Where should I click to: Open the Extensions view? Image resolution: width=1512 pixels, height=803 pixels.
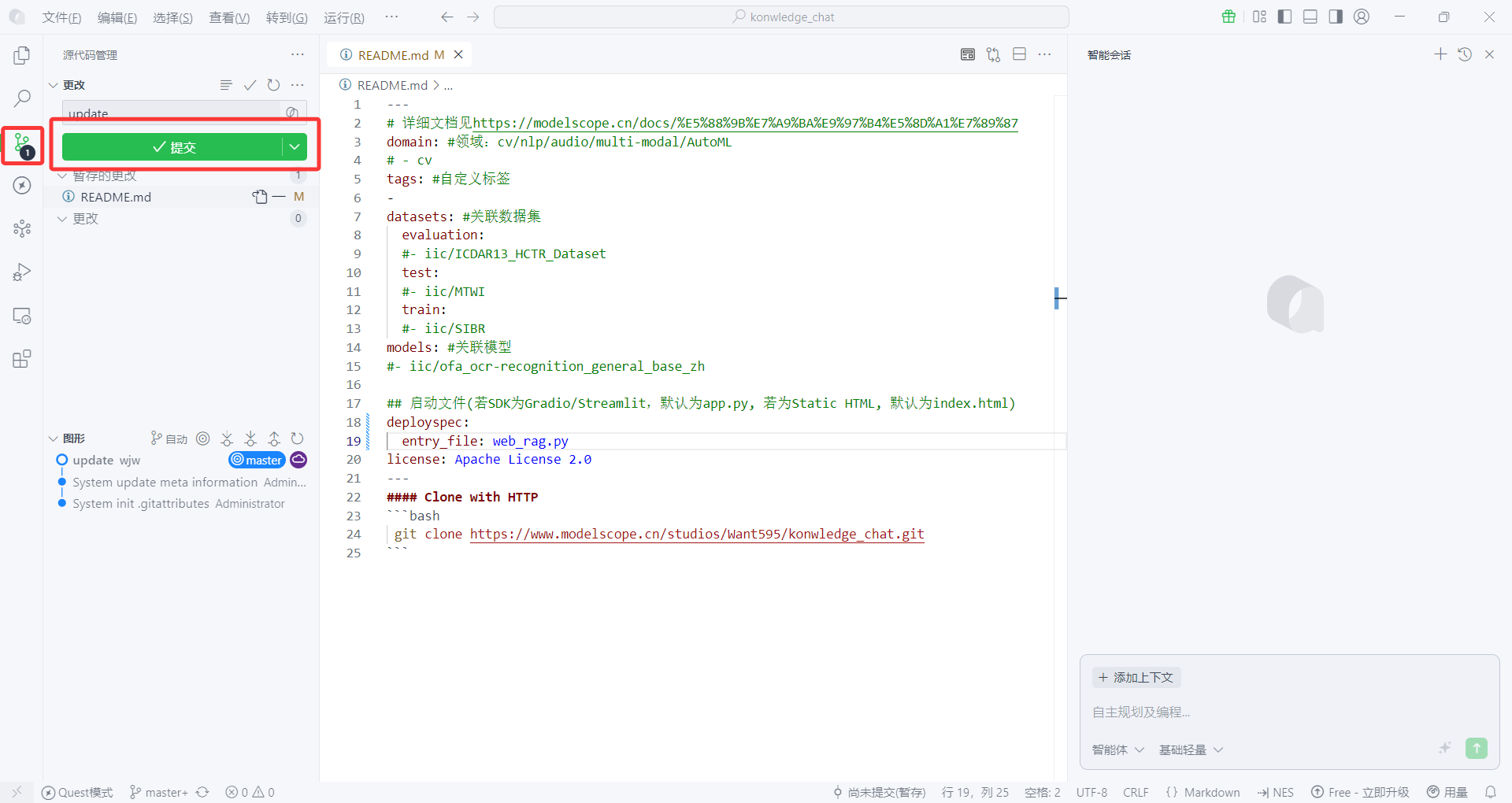click(22, 359)
